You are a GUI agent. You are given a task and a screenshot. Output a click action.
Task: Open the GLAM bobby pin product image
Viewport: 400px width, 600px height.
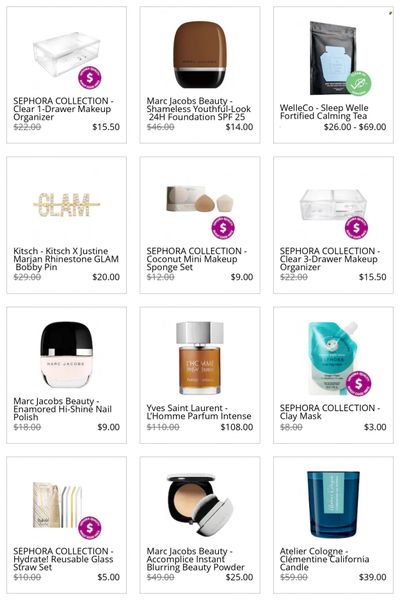point(66,205)
